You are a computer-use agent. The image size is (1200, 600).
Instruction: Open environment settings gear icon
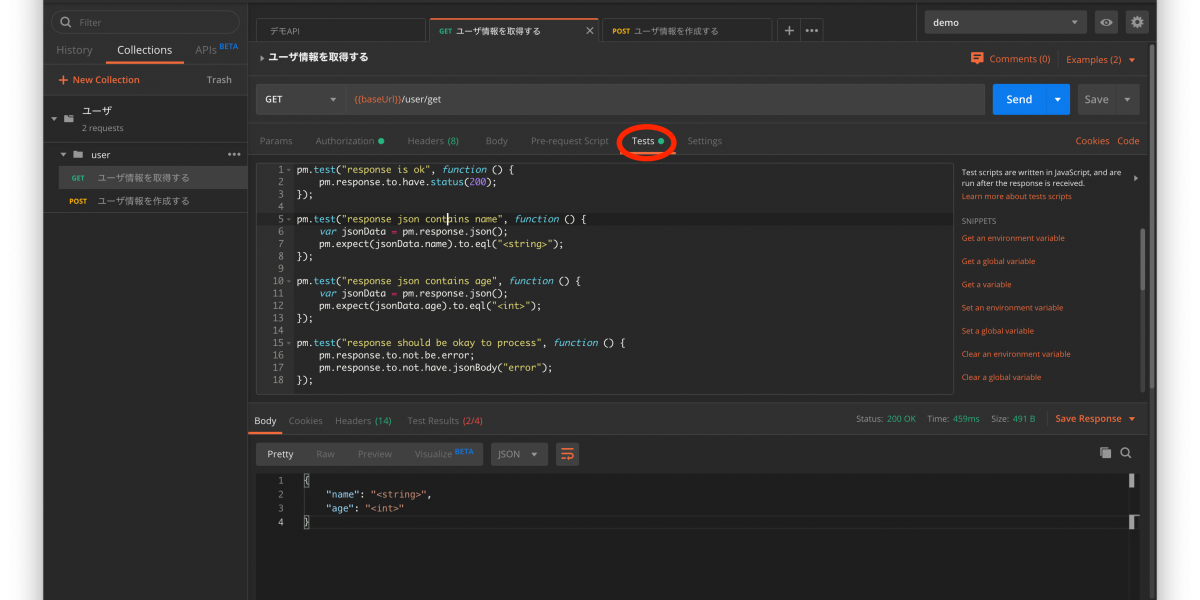[x=1137, y=22]
